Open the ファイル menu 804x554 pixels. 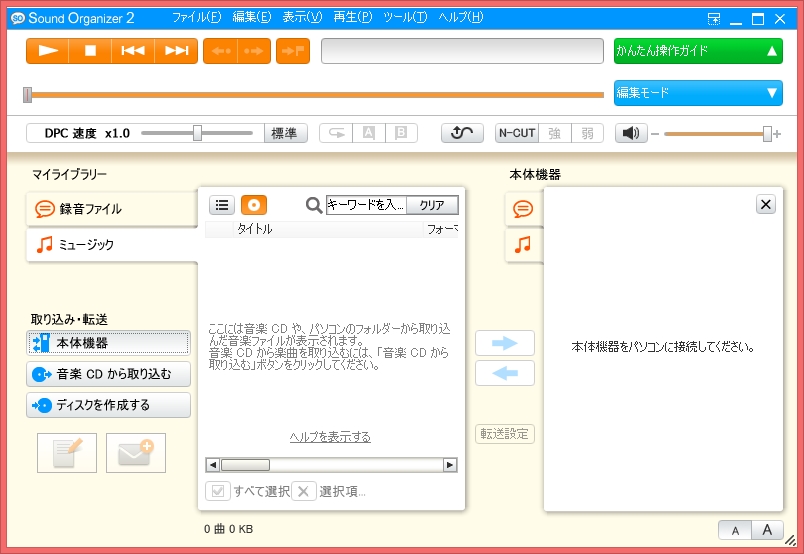[x=196, y=17]
